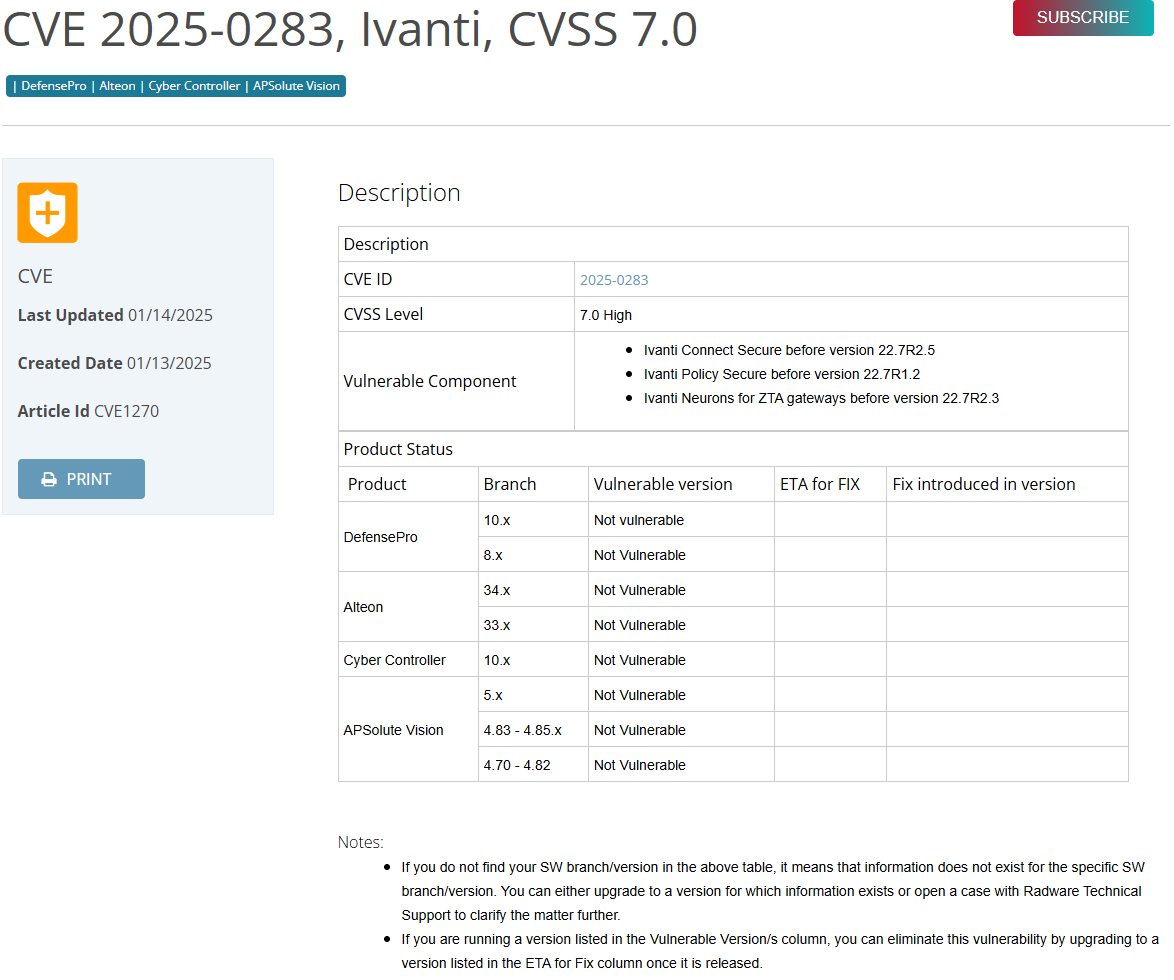Click the CVE label under shield icon
The image size is (1174, 980).
pyautogui.click(x=35, y=276)
